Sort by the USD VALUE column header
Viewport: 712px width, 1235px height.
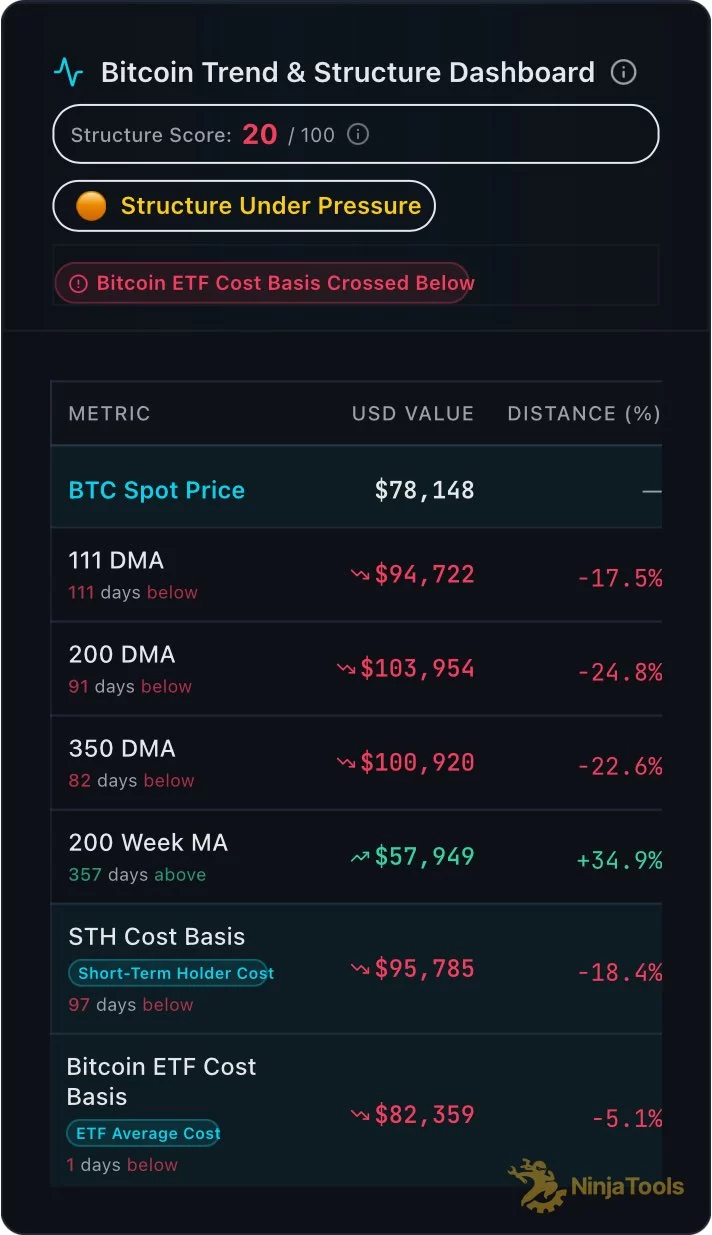412,414
